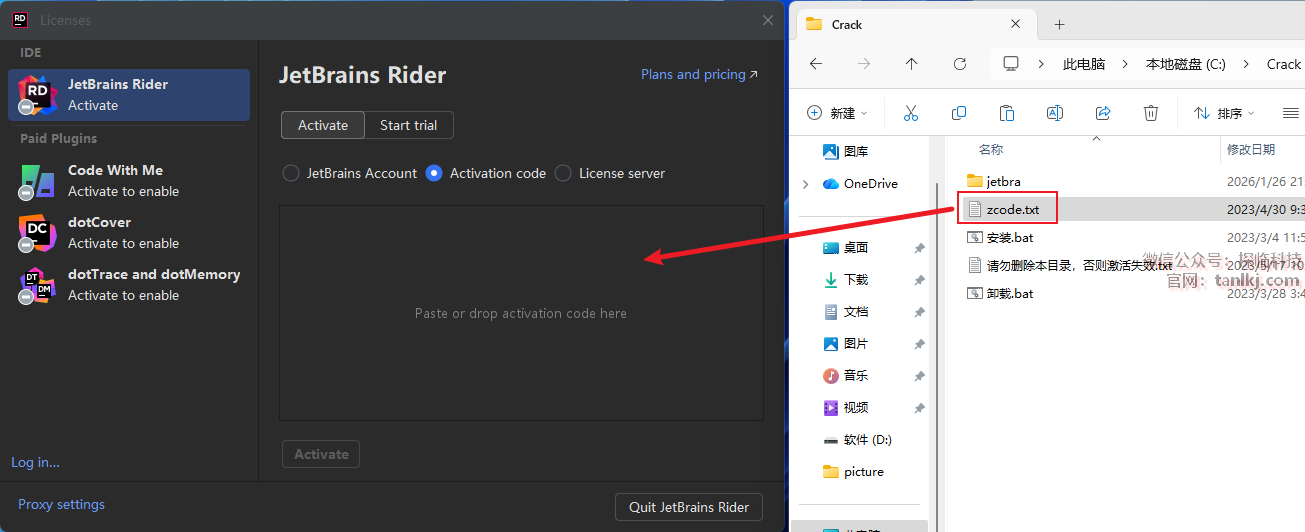The image size is (1305, 532).
Task: Expand the OneDrive tree node
Action: click(x=806, y=184)
